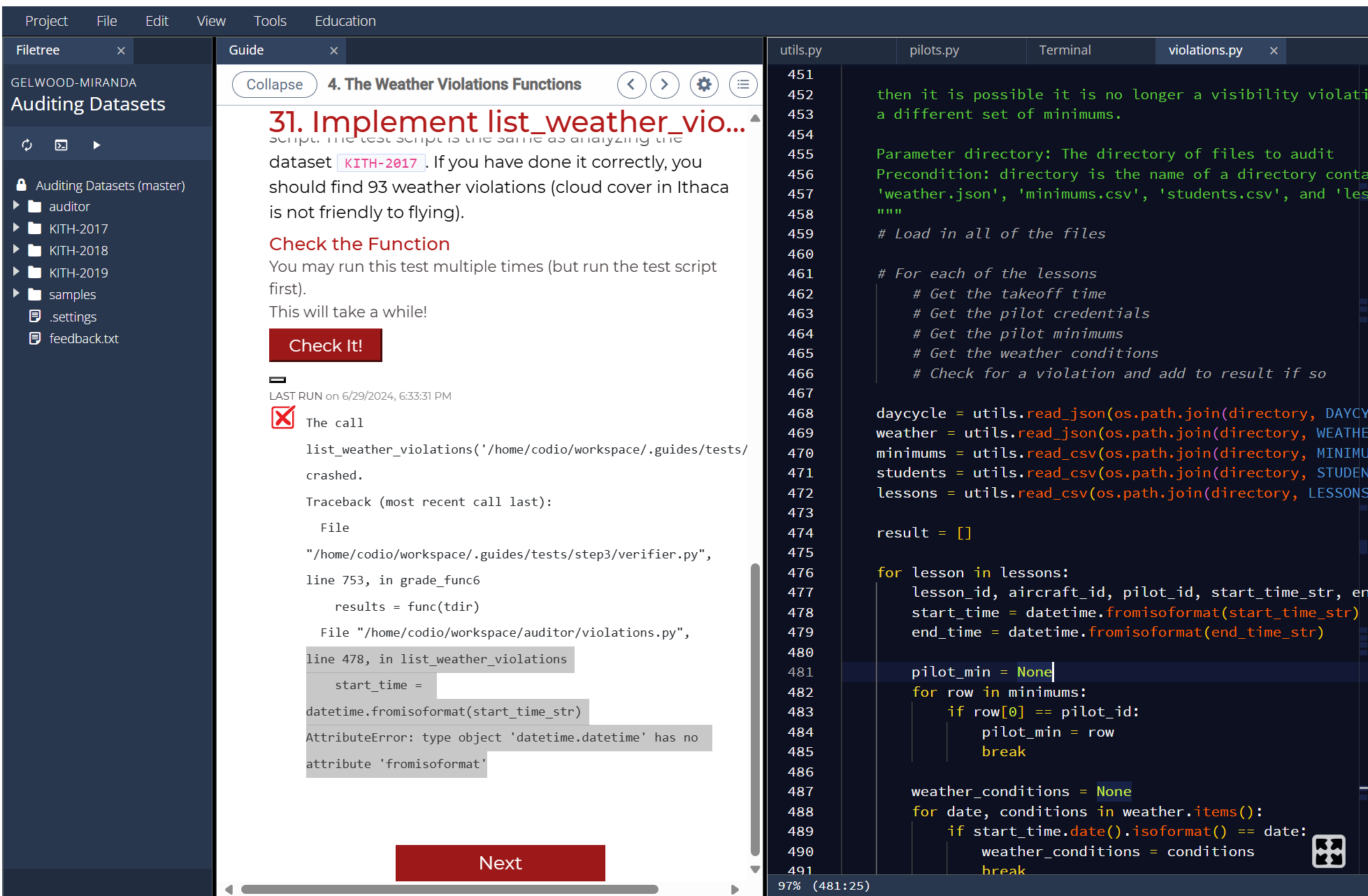
Task: Expand the auditor folder
Action: [16, 206]
